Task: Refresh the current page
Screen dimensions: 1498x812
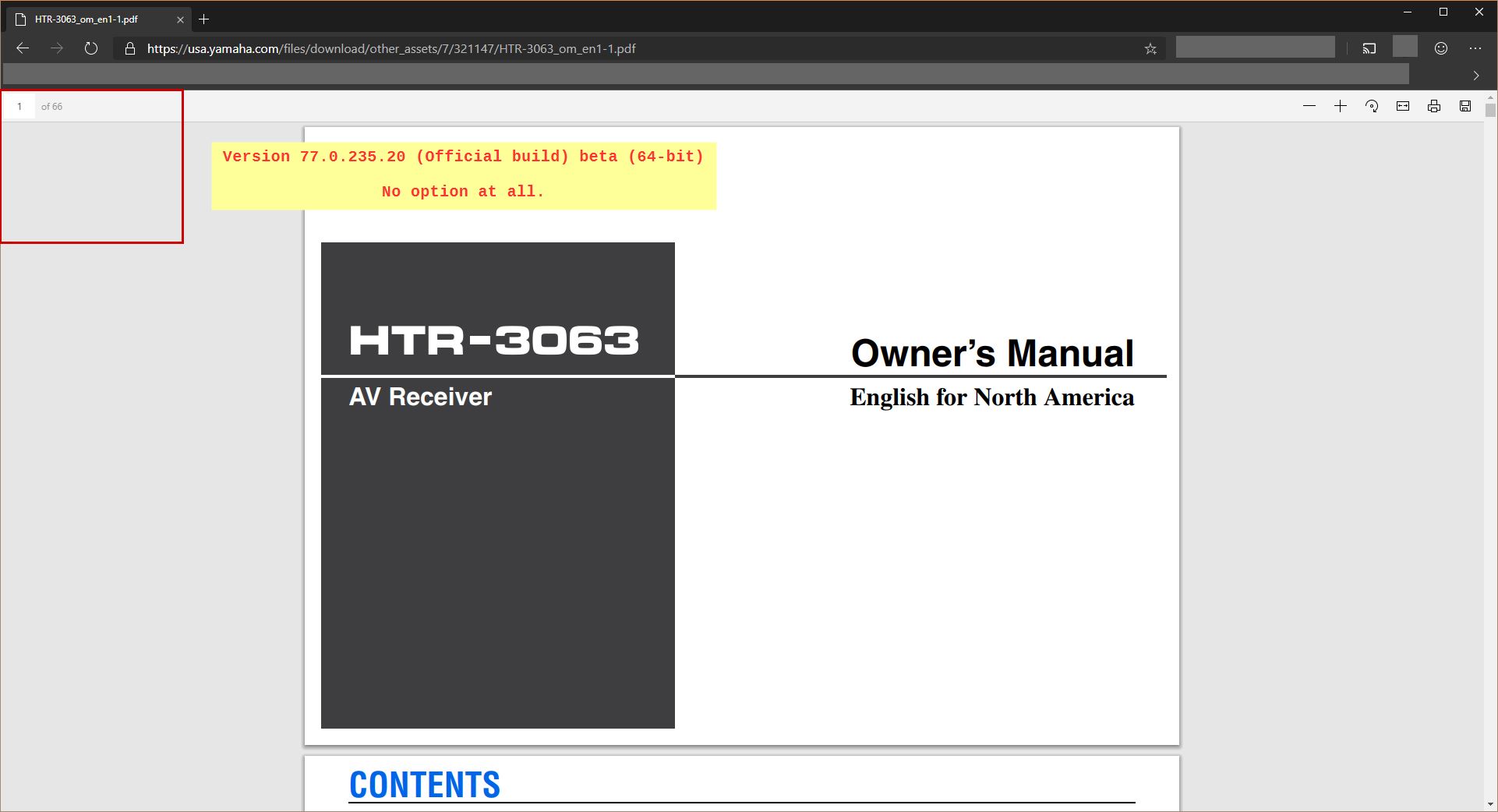Action: (91, 48)
